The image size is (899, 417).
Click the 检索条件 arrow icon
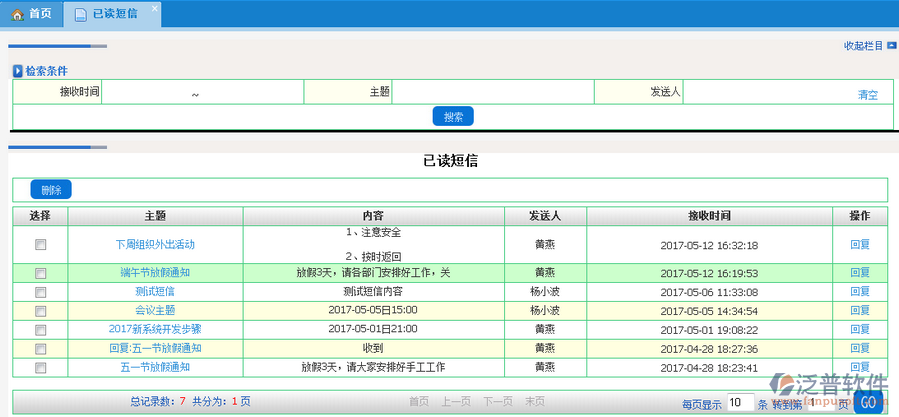(17, 71)
